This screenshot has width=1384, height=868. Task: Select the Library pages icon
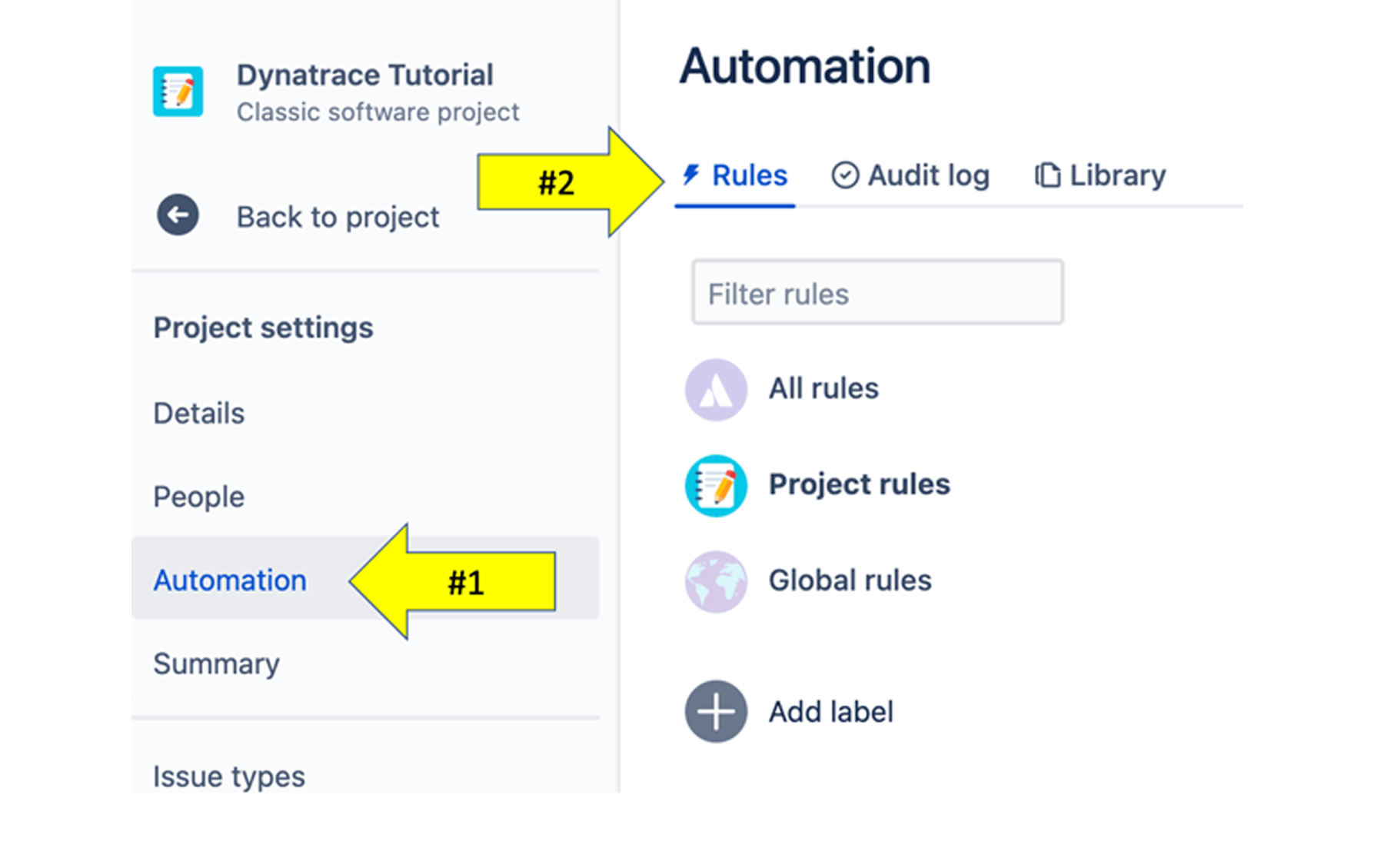(x=1046, y=175)
